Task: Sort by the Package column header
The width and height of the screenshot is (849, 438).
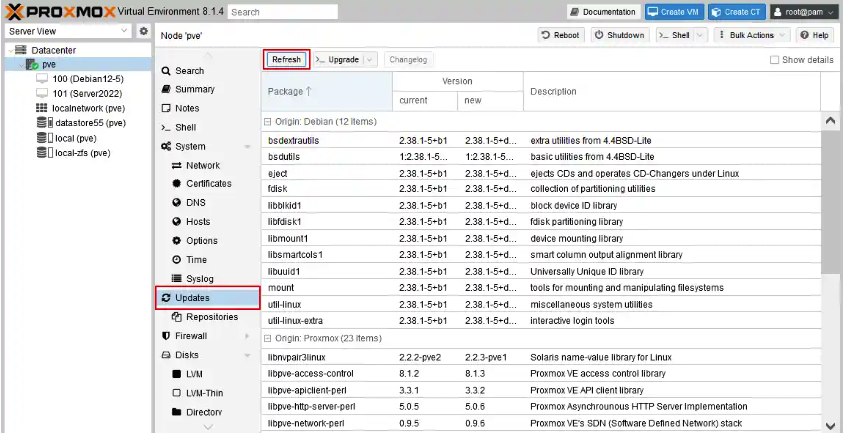Action: (326, 91)
